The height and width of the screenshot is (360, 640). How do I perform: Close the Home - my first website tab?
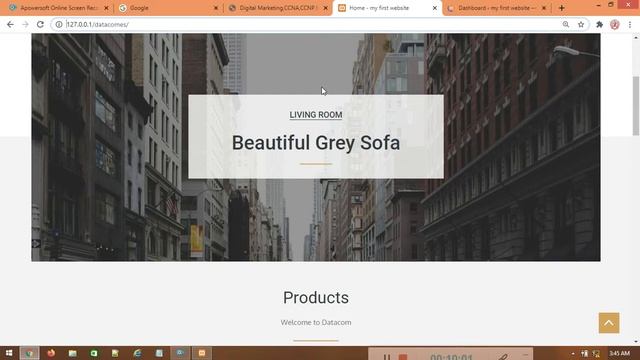[x=435, y=8]
